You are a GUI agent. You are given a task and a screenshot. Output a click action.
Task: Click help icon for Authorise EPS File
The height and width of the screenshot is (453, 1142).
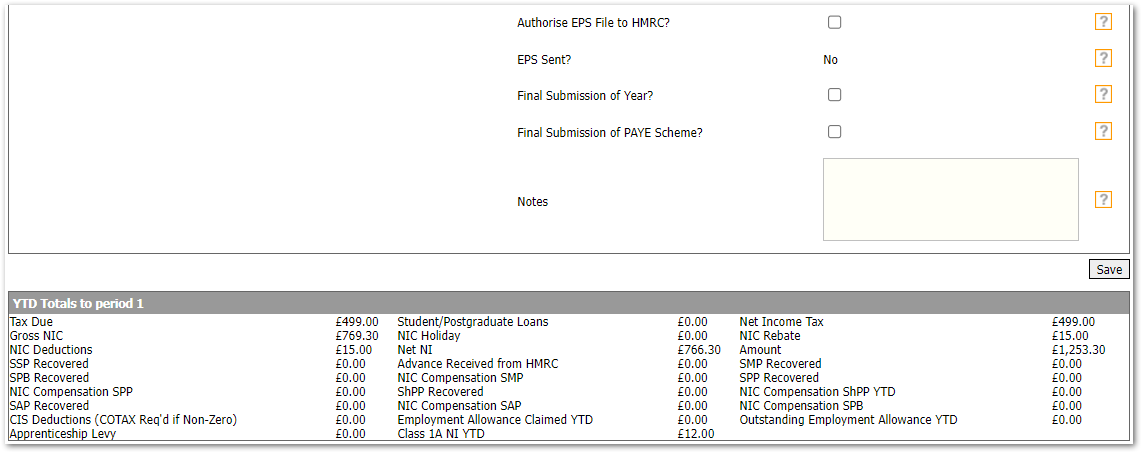tap(1103, 22)
